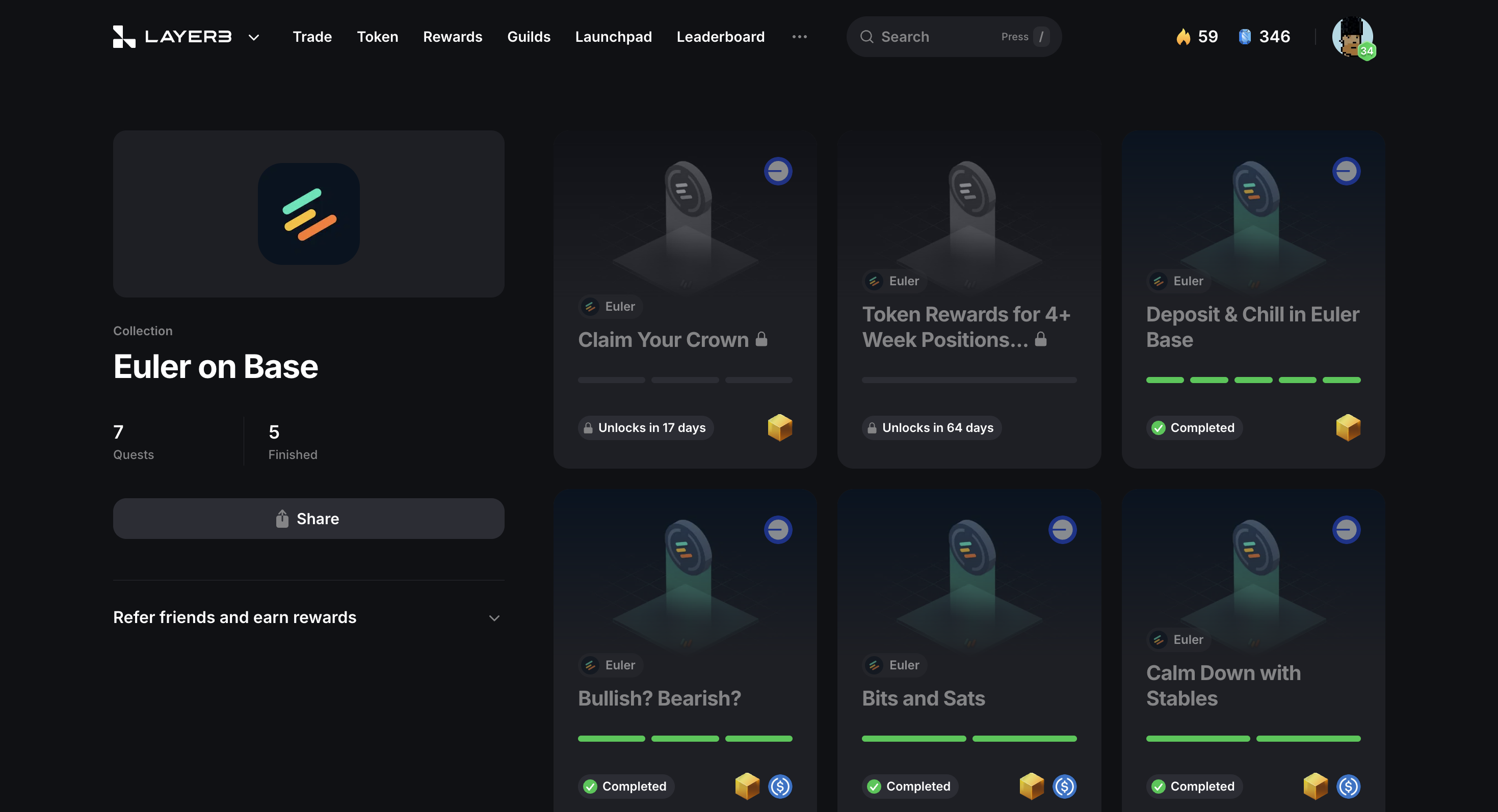Click the gold cube reward on Calm Down with Stables
The height and width of the screenshot is (812, 1498).
point(1316,787)
